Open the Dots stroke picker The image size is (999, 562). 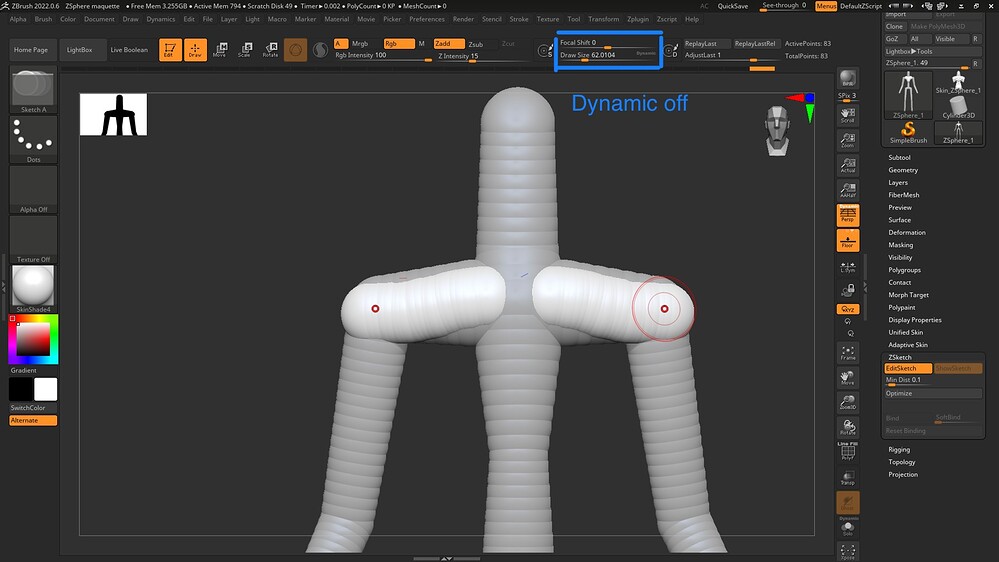tap(33, 140)
